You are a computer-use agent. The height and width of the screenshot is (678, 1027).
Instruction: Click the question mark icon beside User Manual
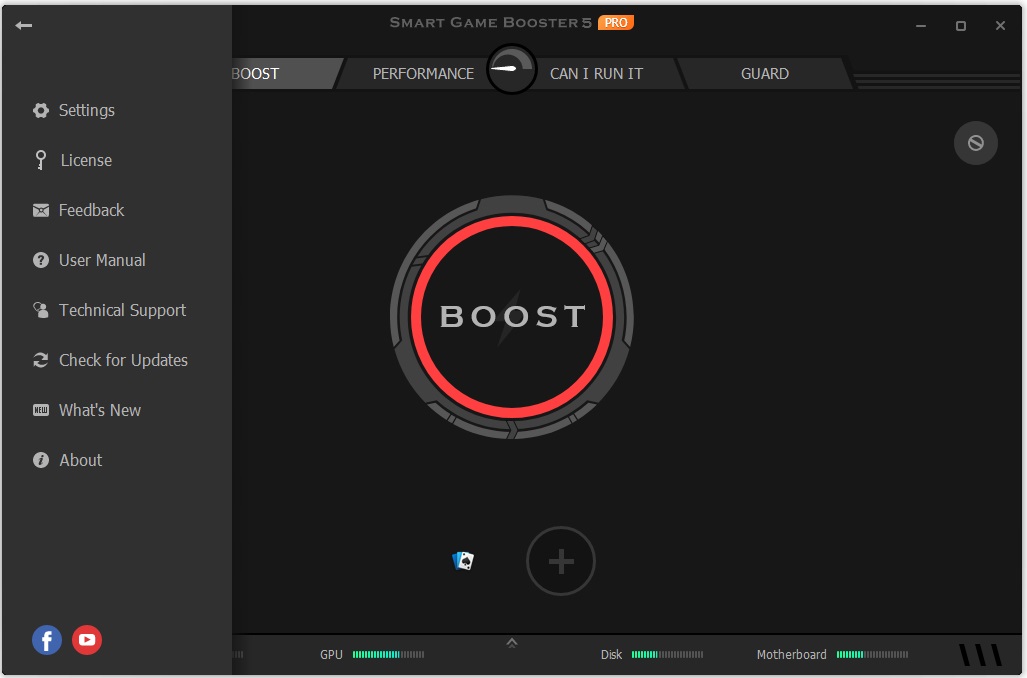click(x=41, y=260)
